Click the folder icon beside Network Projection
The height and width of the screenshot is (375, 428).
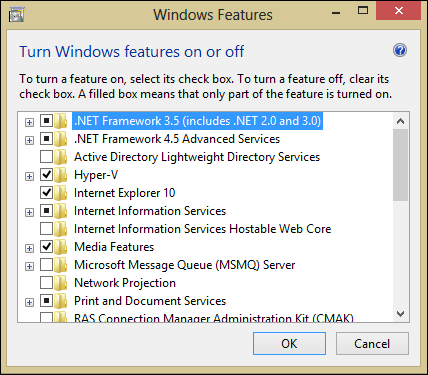click(x=61, y=283)
